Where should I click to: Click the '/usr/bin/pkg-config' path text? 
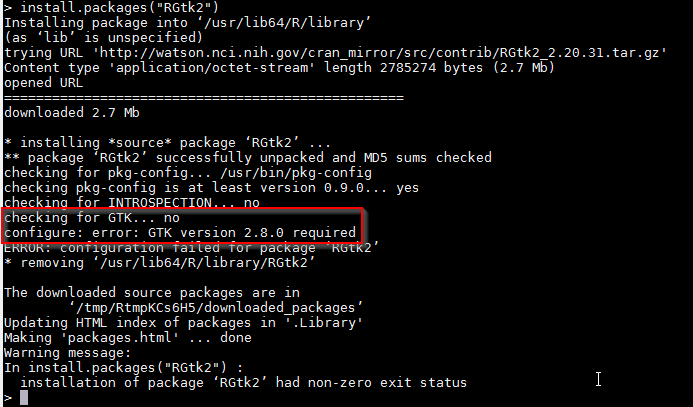[296, 172]
